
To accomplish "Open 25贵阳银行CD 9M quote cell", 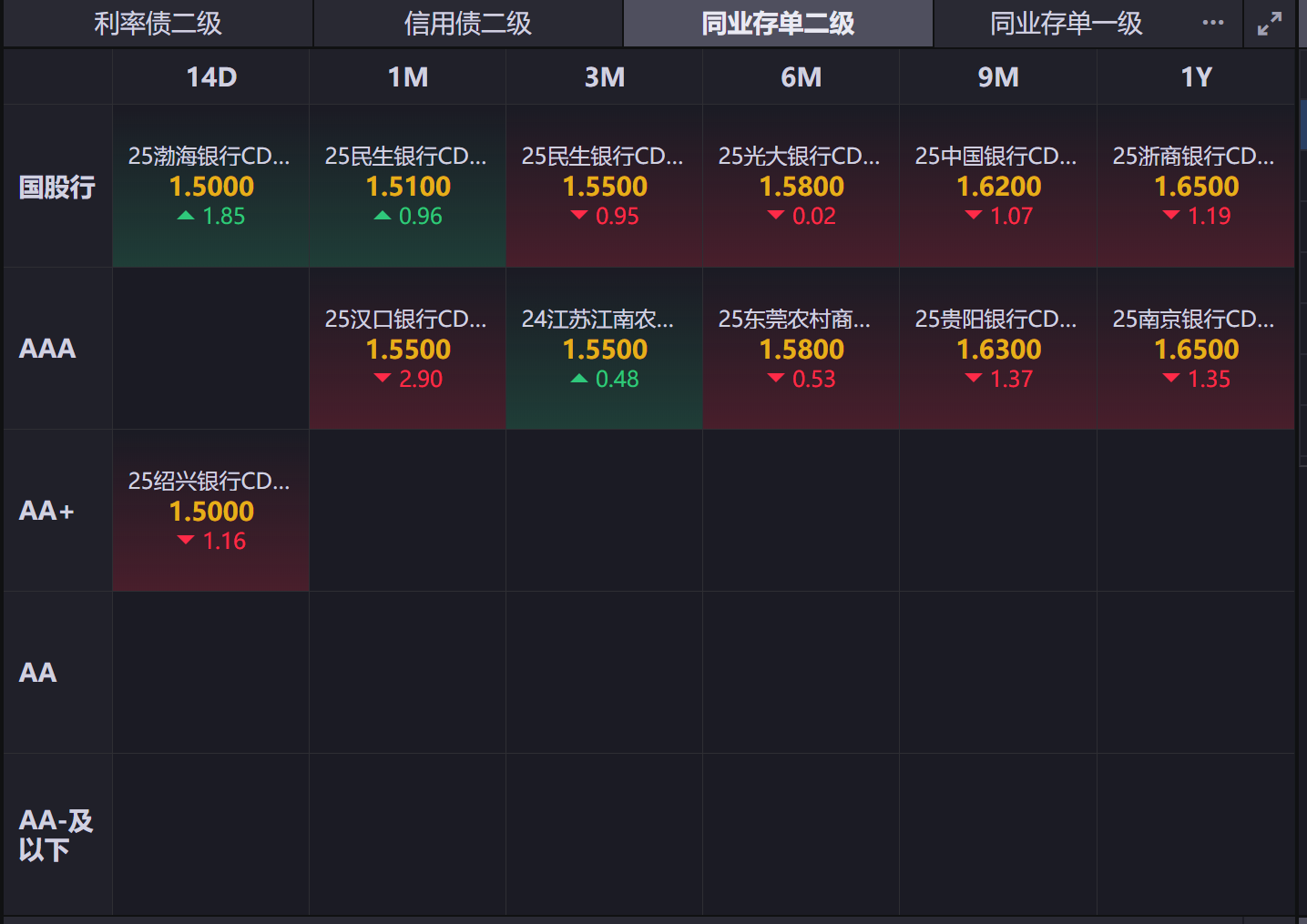I will (997, 349).
